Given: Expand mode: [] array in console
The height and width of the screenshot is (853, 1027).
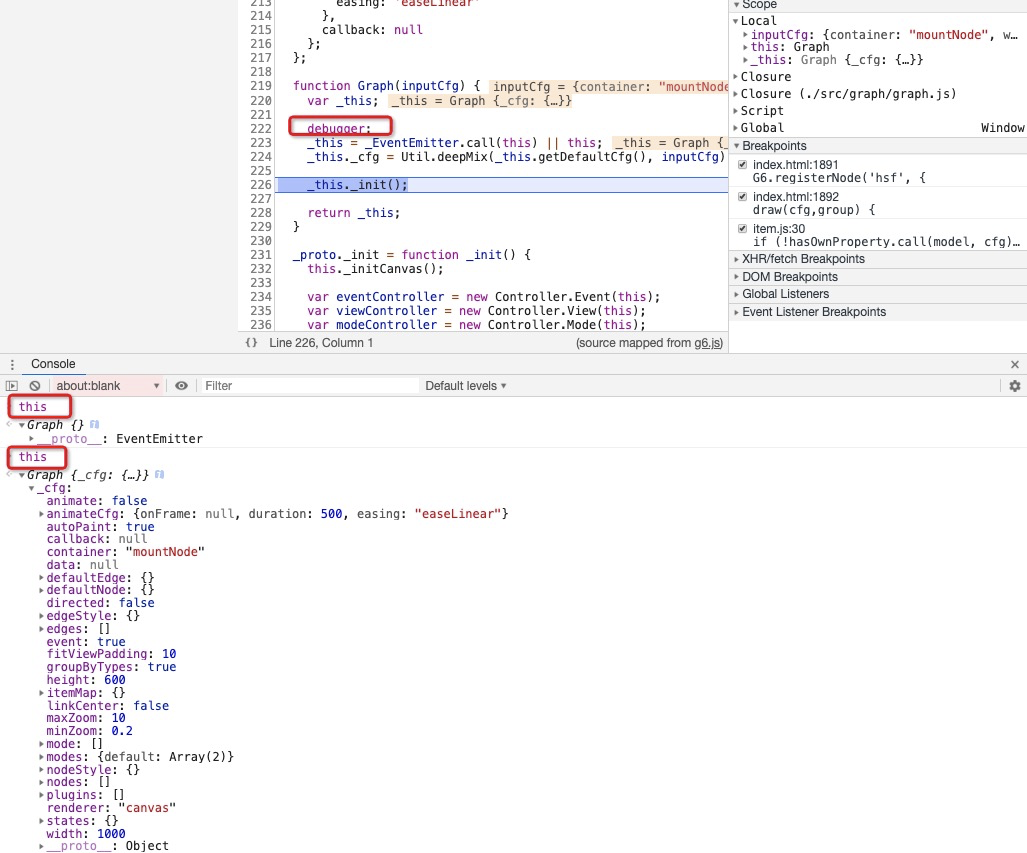Looking at the screenshot, I should pyautogui.click(x=41, y=744).
